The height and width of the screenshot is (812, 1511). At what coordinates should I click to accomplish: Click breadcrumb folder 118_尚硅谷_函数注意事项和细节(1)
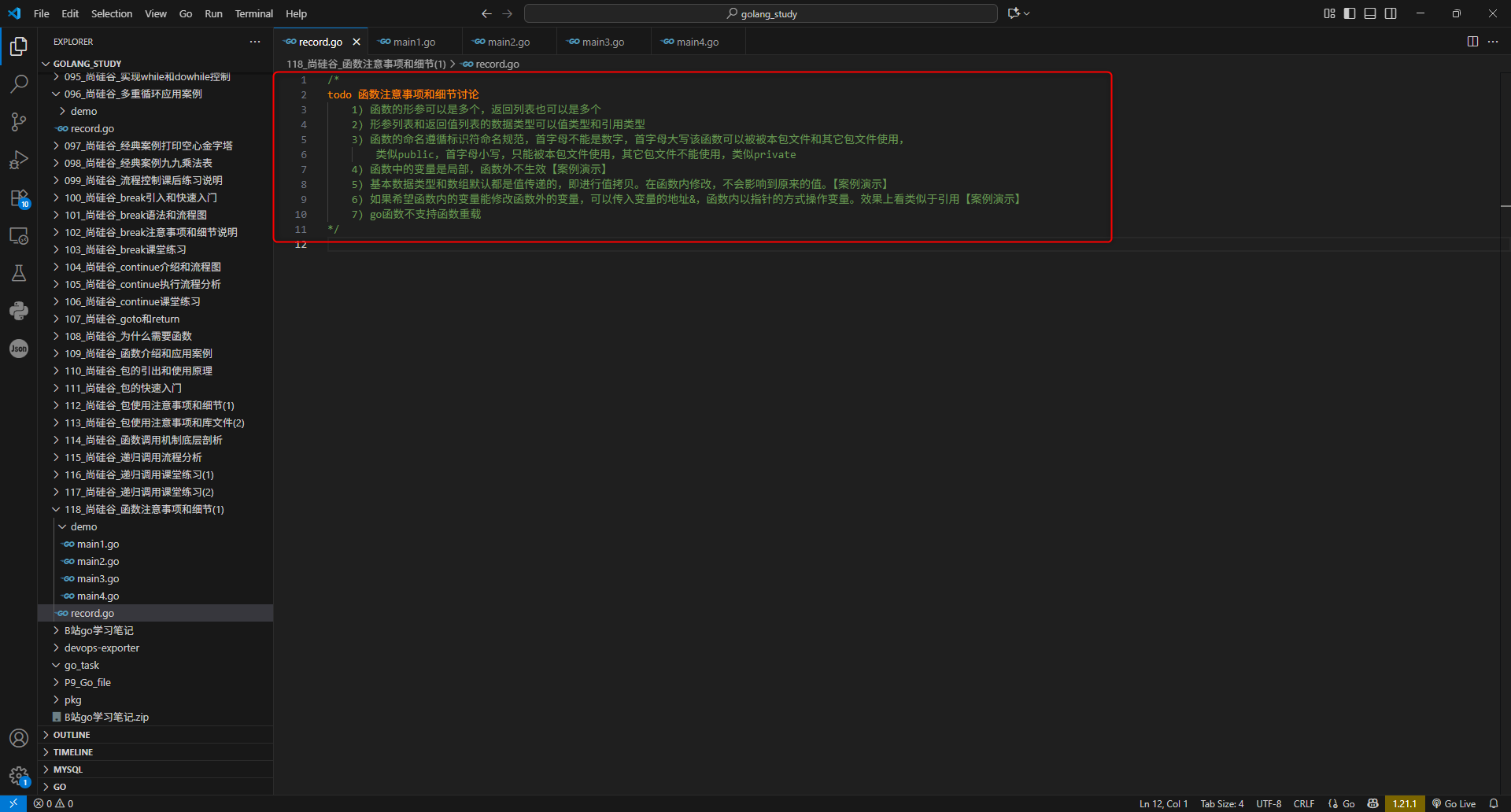(366, 64)
